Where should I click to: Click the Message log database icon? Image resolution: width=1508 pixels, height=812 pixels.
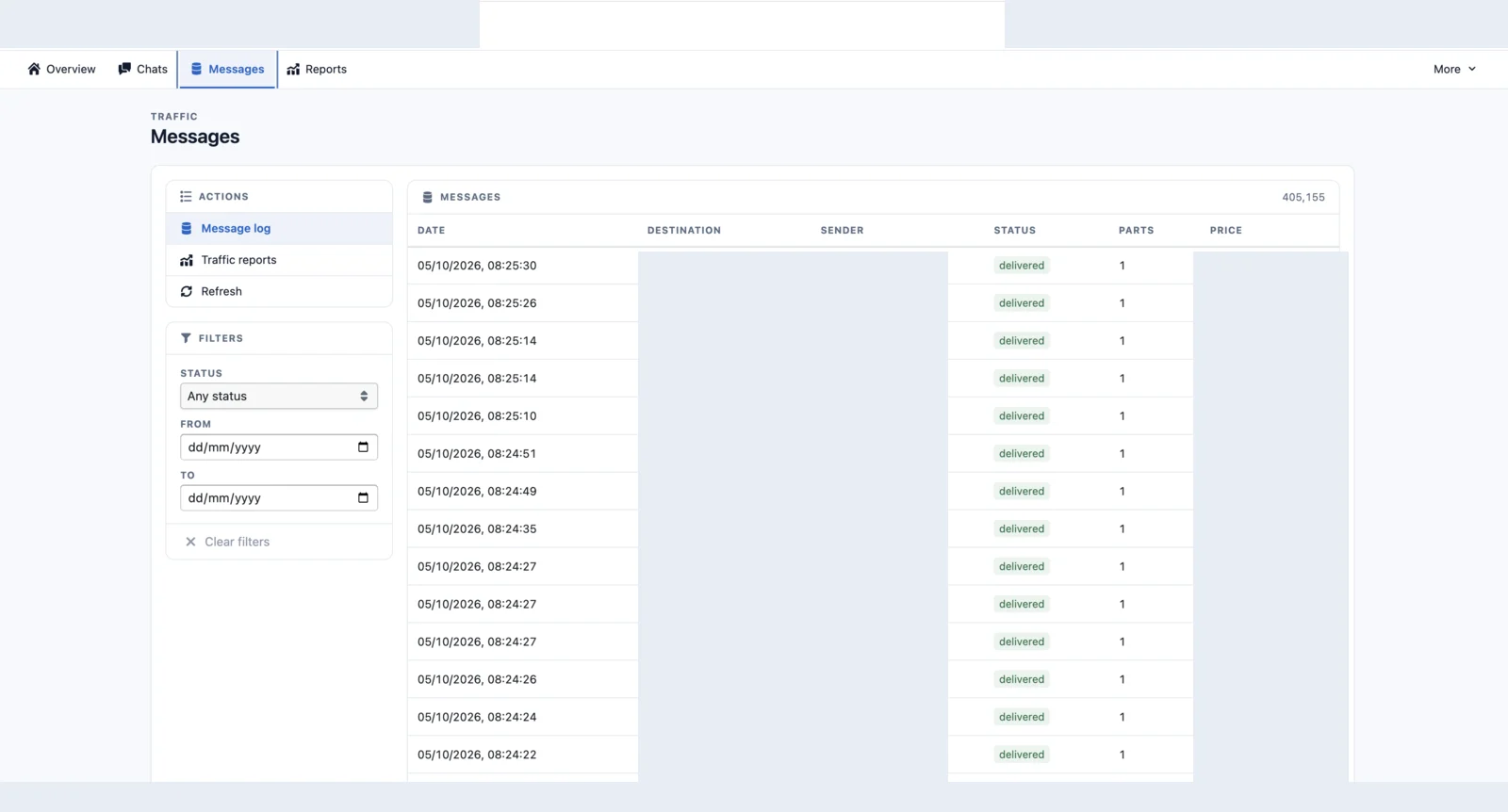(x=187, y=228)
